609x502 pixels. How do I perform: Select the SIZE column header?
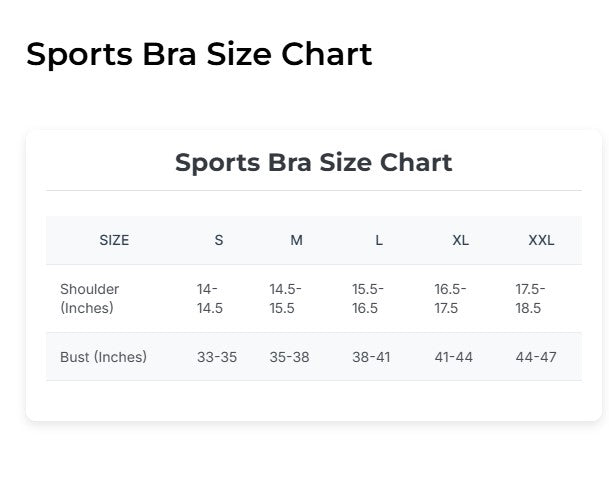[114, 240]
